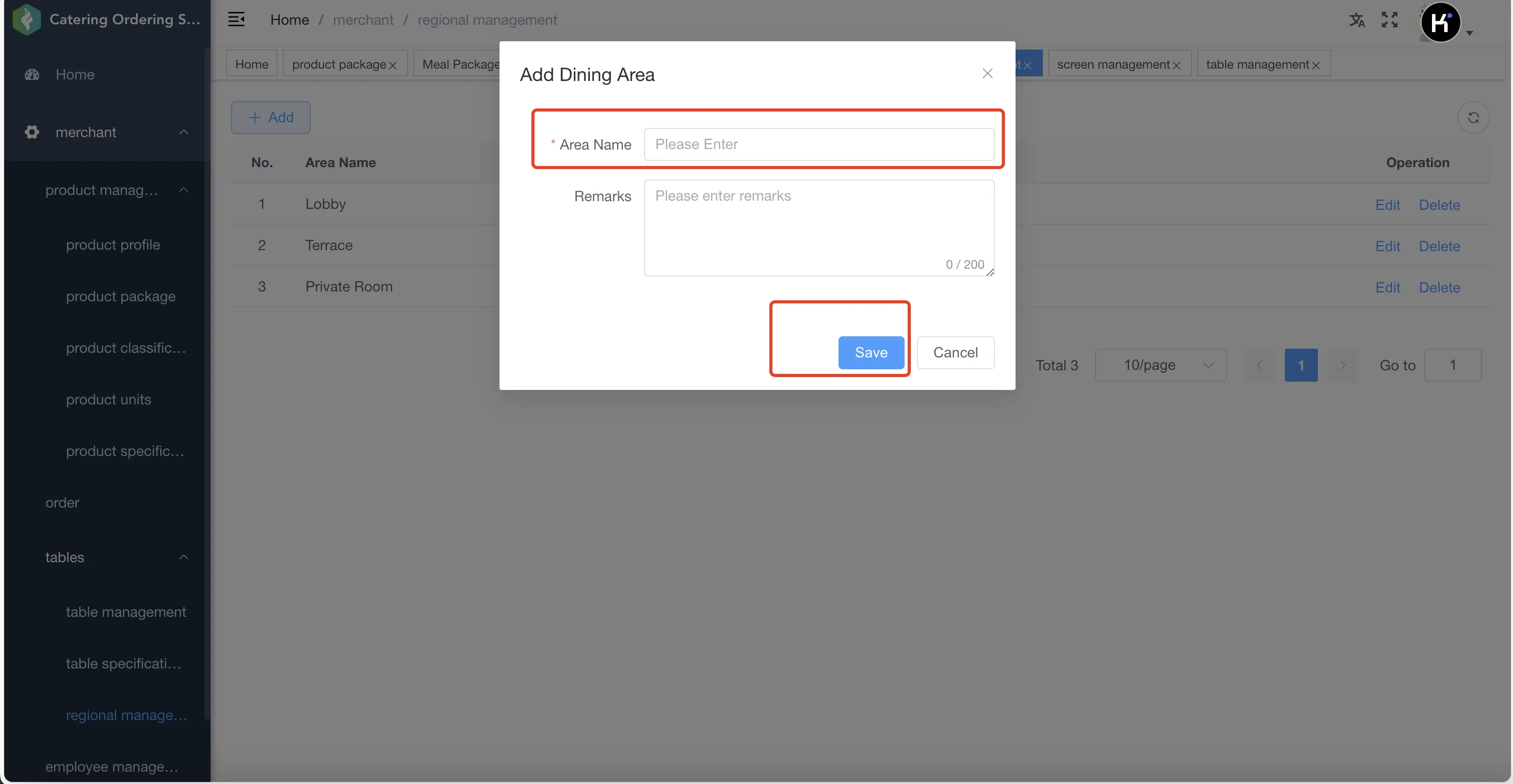
Task: Delete the Private Room row
Action: click(1439, 287)
